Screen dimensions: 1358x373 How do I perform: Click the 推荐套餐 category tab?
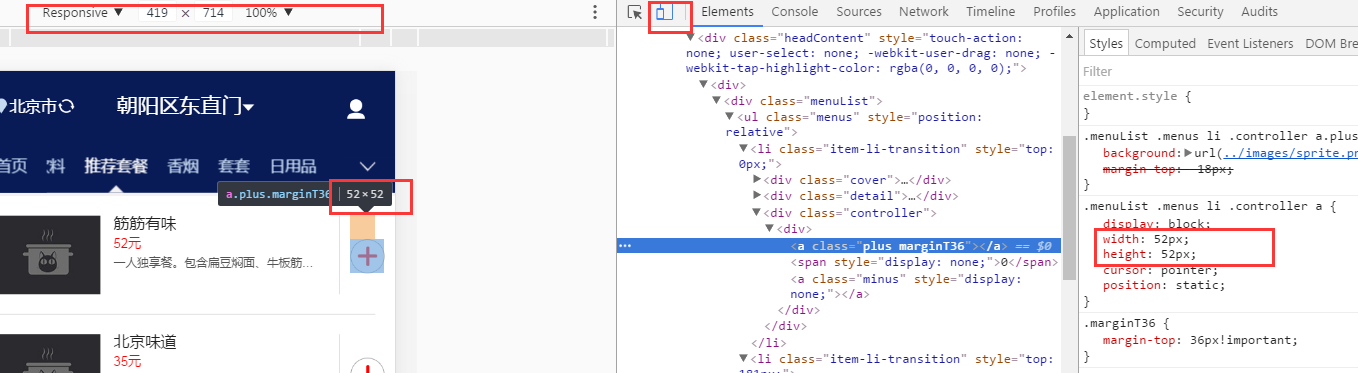116,166
